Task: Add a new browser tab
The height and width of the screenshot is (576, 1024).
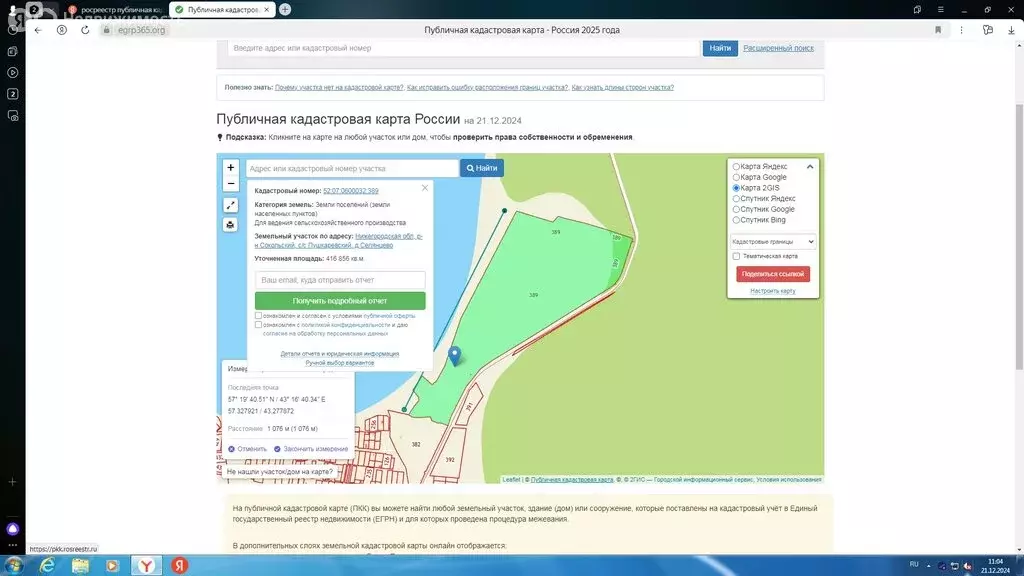Action: [285, 10]
